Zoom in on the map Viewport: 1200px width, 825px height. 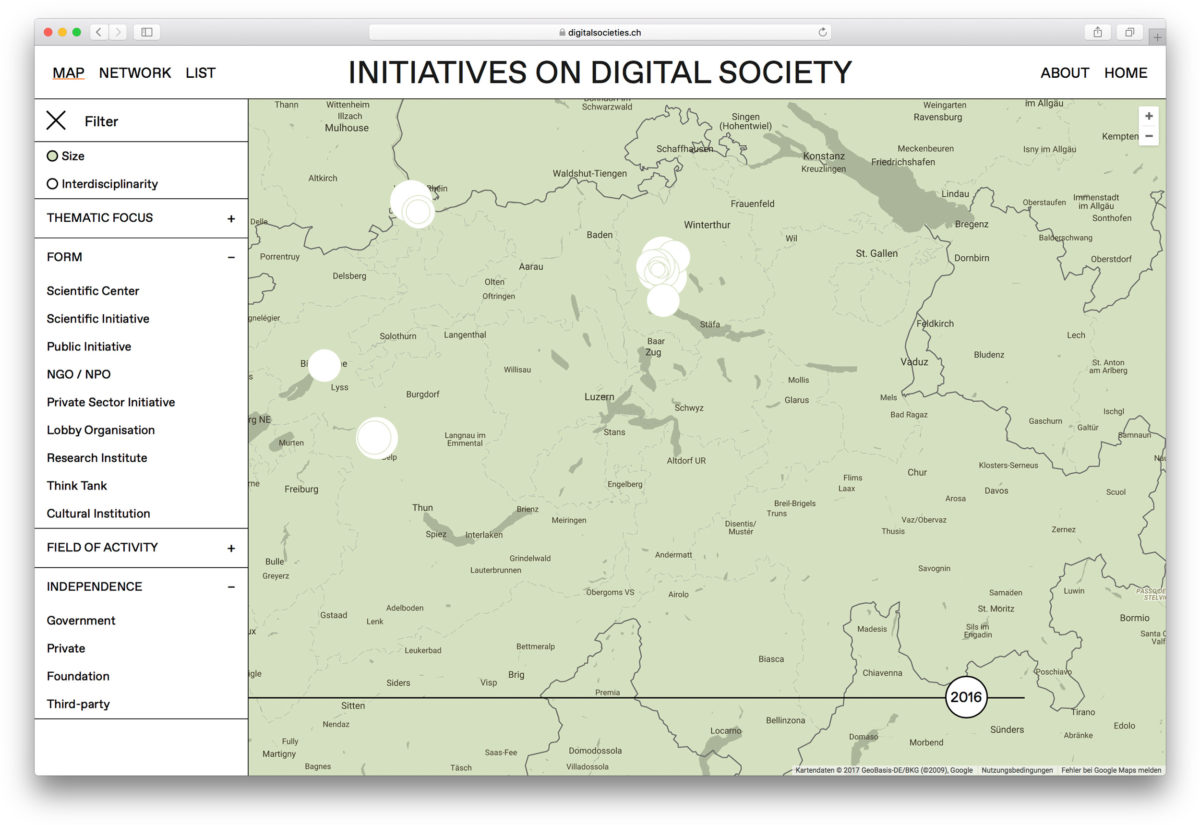pyautogui.click(x=1149, y=116)
